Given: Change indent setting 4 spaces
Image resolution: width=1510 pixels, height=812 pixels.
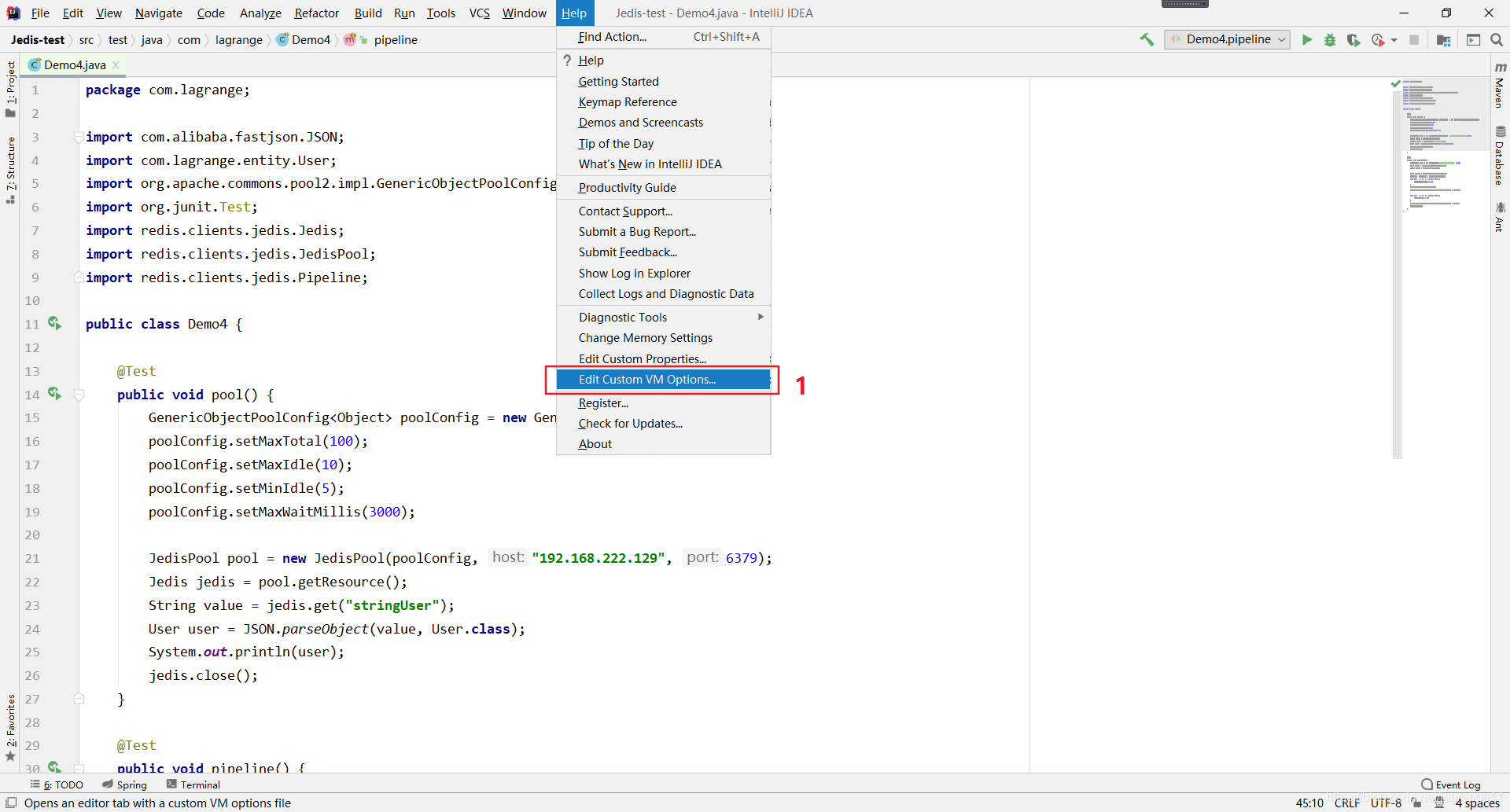Looking at the screenshot, I should [x=1477, y=803].
